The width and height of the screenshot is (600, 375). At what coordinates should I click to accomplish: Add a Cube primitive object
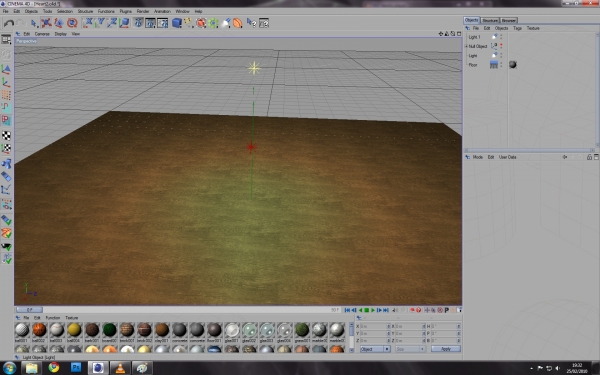(177, 23)
